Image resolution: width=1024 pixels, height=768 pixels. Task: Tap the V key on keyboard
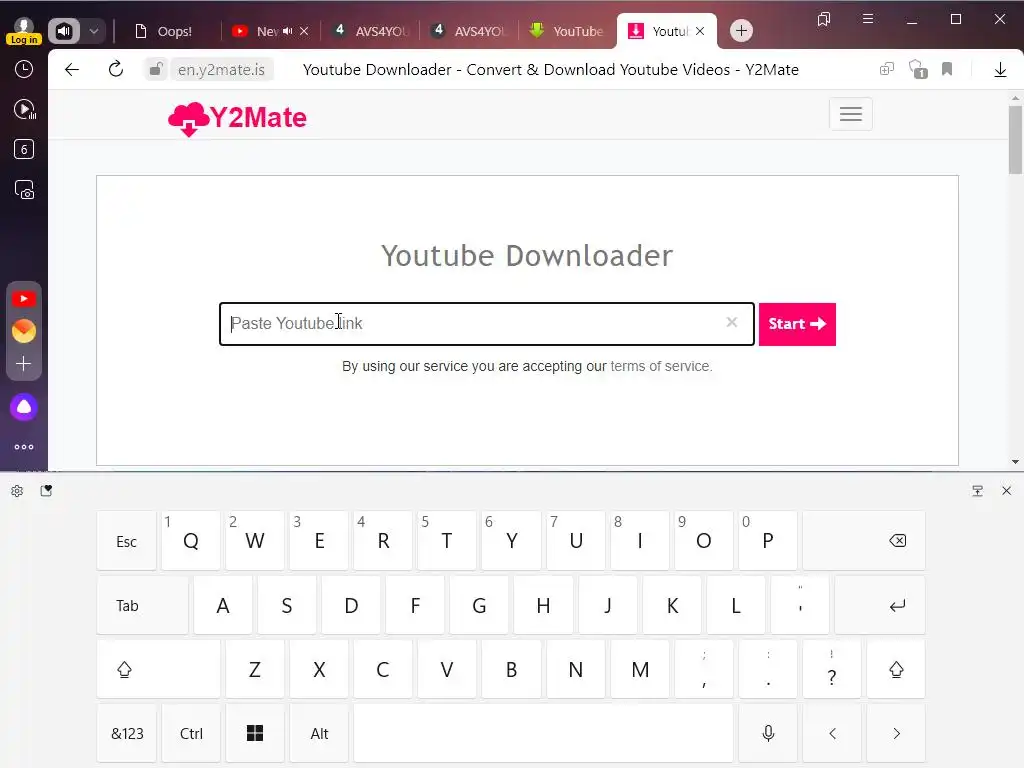click(x=447, y=669)
